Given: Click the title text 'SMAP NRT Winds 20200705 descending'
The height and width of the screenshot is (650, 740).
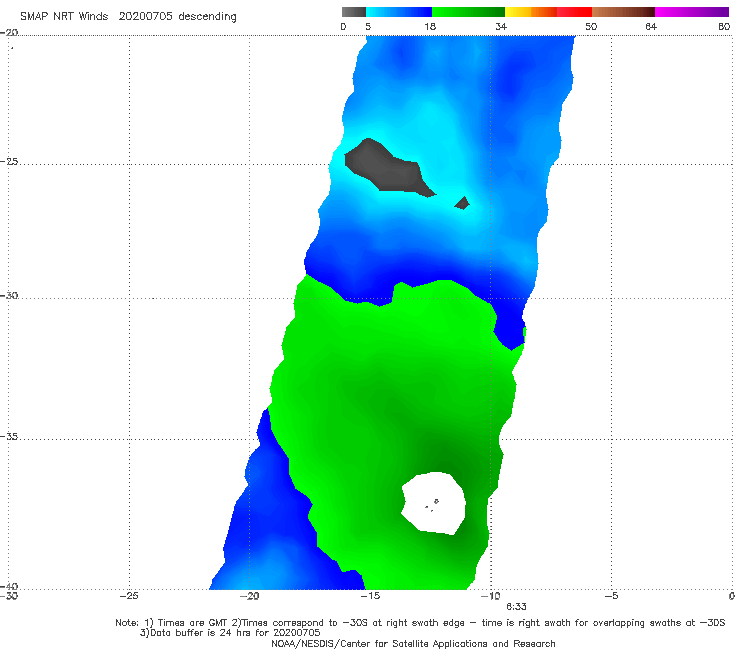Looking at the screenshot, I should 128,17.
